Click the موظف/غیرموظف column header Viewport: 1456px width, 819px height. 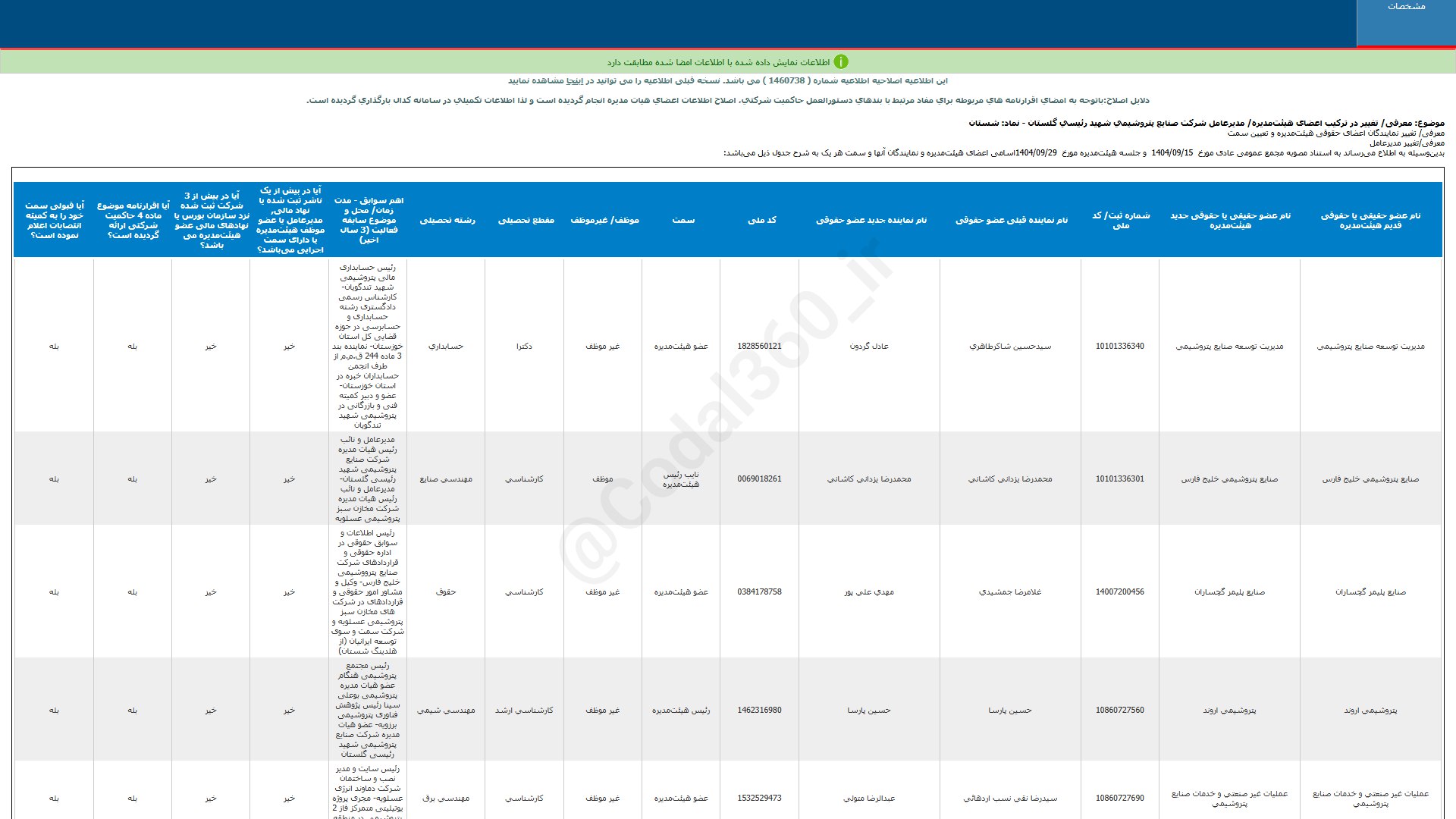coord(604,220)
